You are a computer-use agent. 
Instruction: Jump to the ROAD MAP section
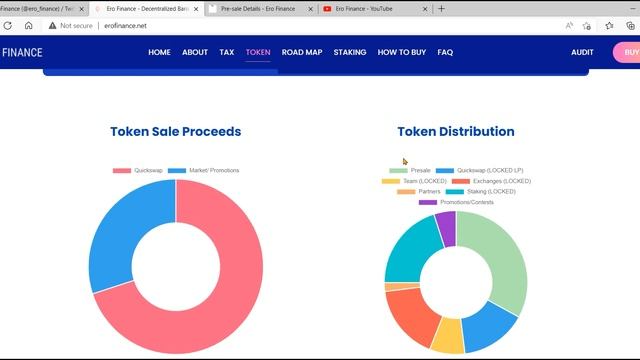coord(302,52)
